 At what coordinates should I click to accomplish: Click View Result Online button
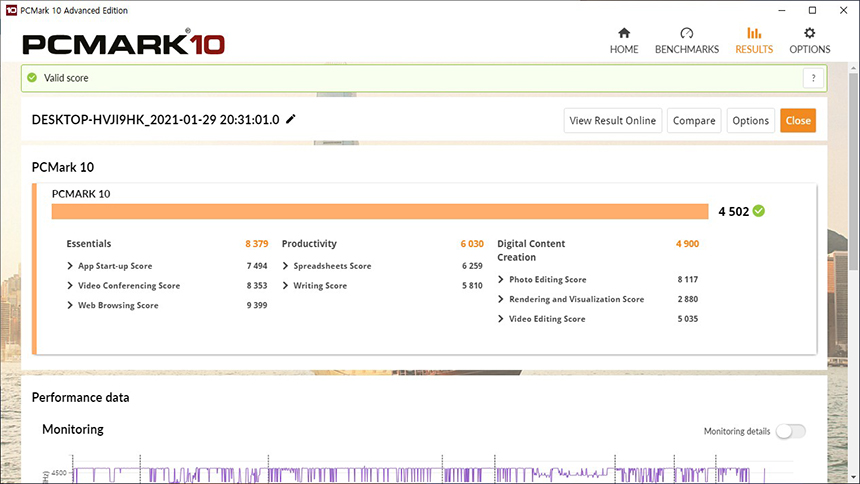click(x=613, y=121)
